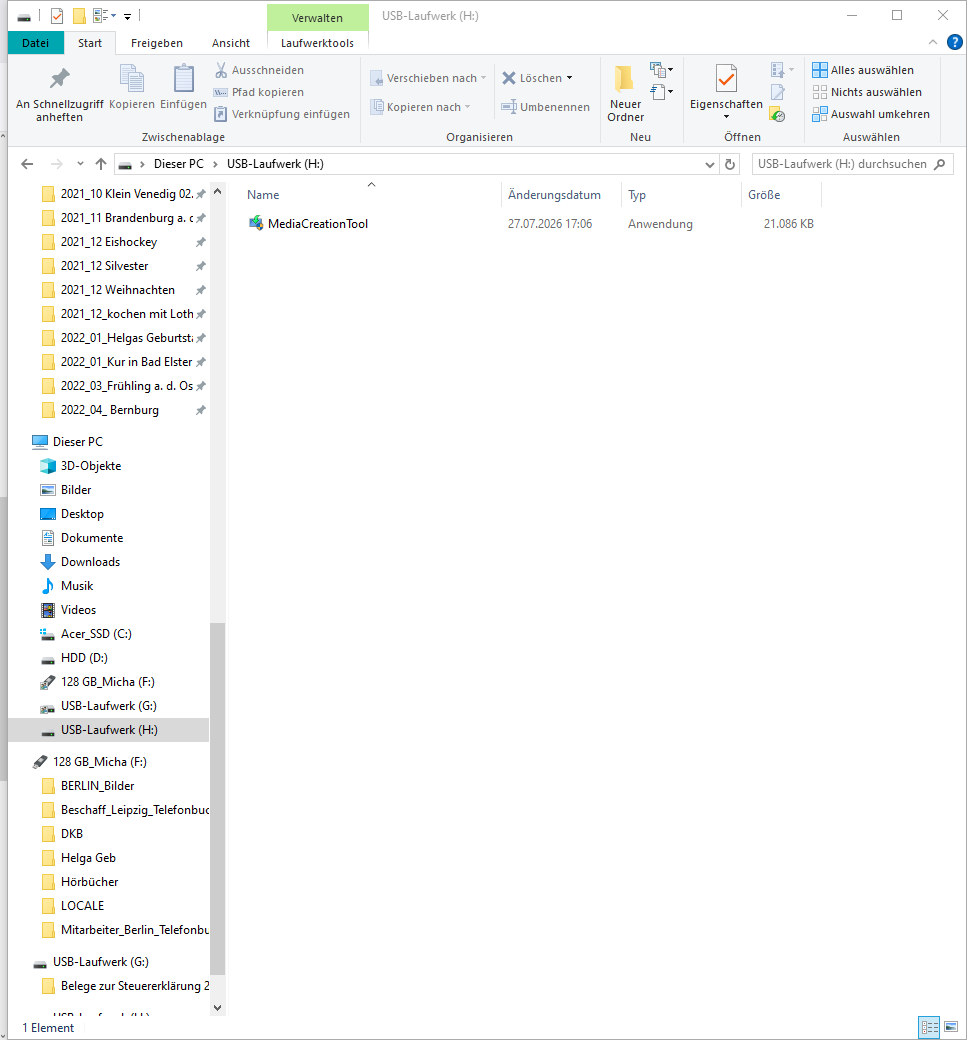Open the Laufwerktools tab
This screenshot has width=967, height=1040.
[x=317, y=43]
